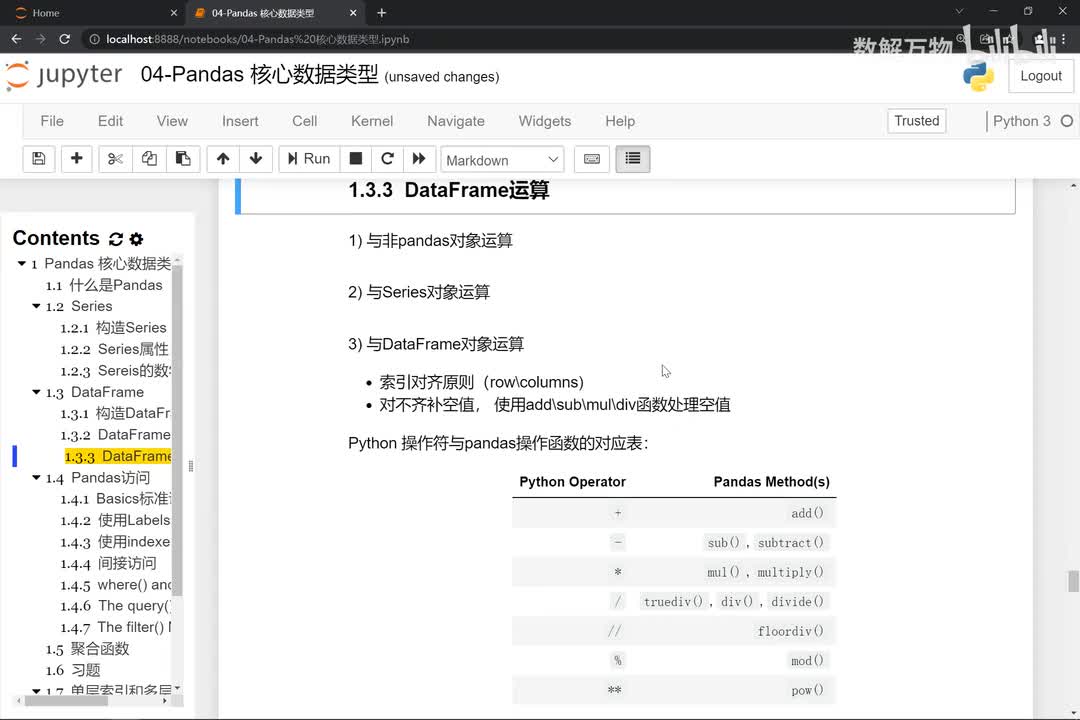View site information icon in address bar
Image resolution: width=1080 pixels, height=720 pixels.
(x=94, y=39)
